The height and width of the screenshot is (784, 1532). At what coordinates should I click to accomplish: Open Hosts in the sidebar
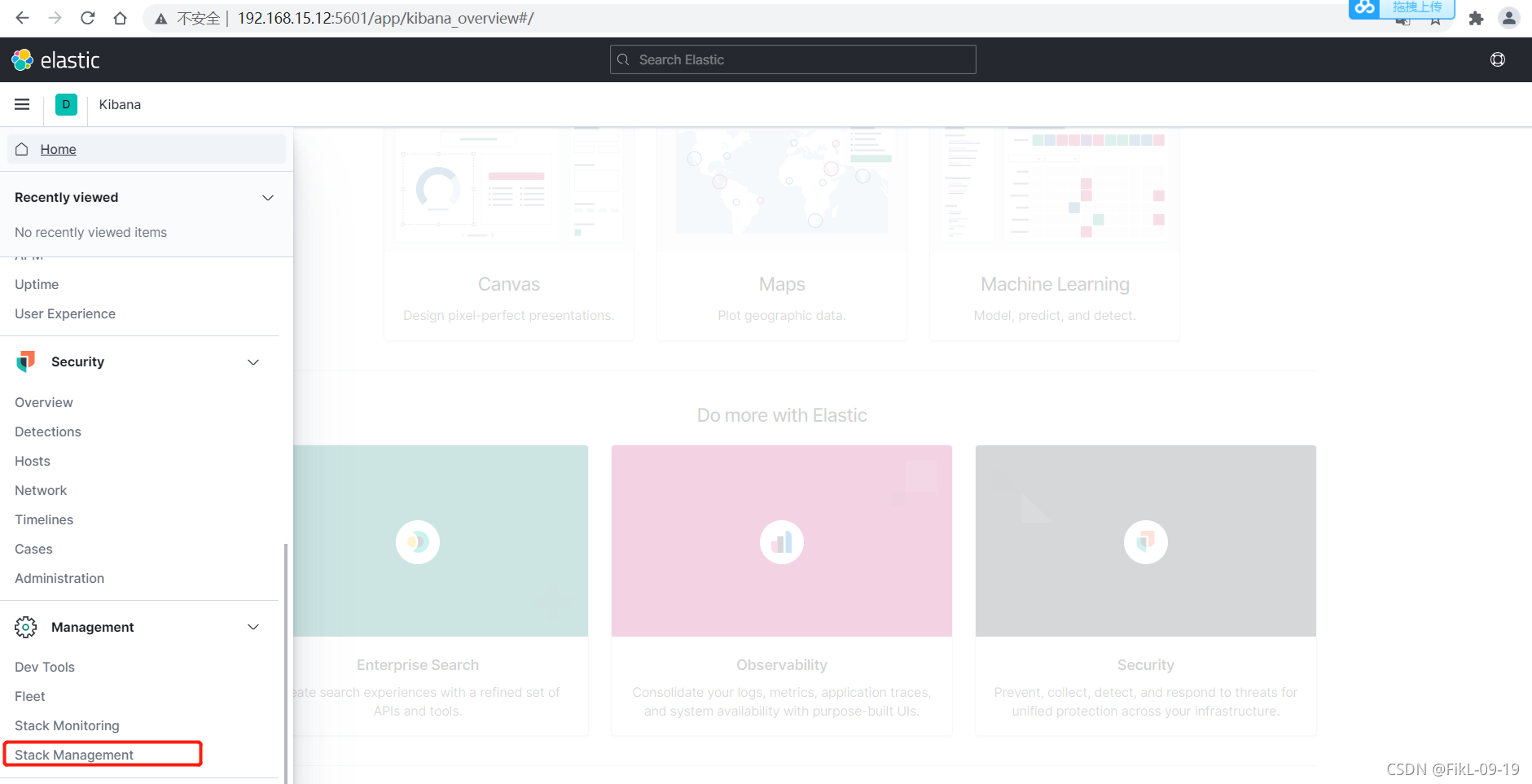click(33, 461)
